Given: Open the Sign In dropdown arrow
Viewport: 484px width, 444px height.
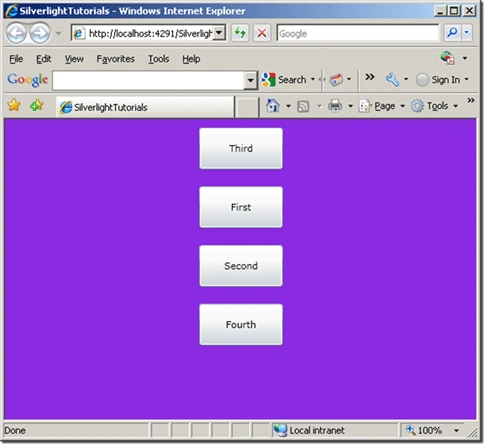Looking at the screenshot, I should pos(467,79).
